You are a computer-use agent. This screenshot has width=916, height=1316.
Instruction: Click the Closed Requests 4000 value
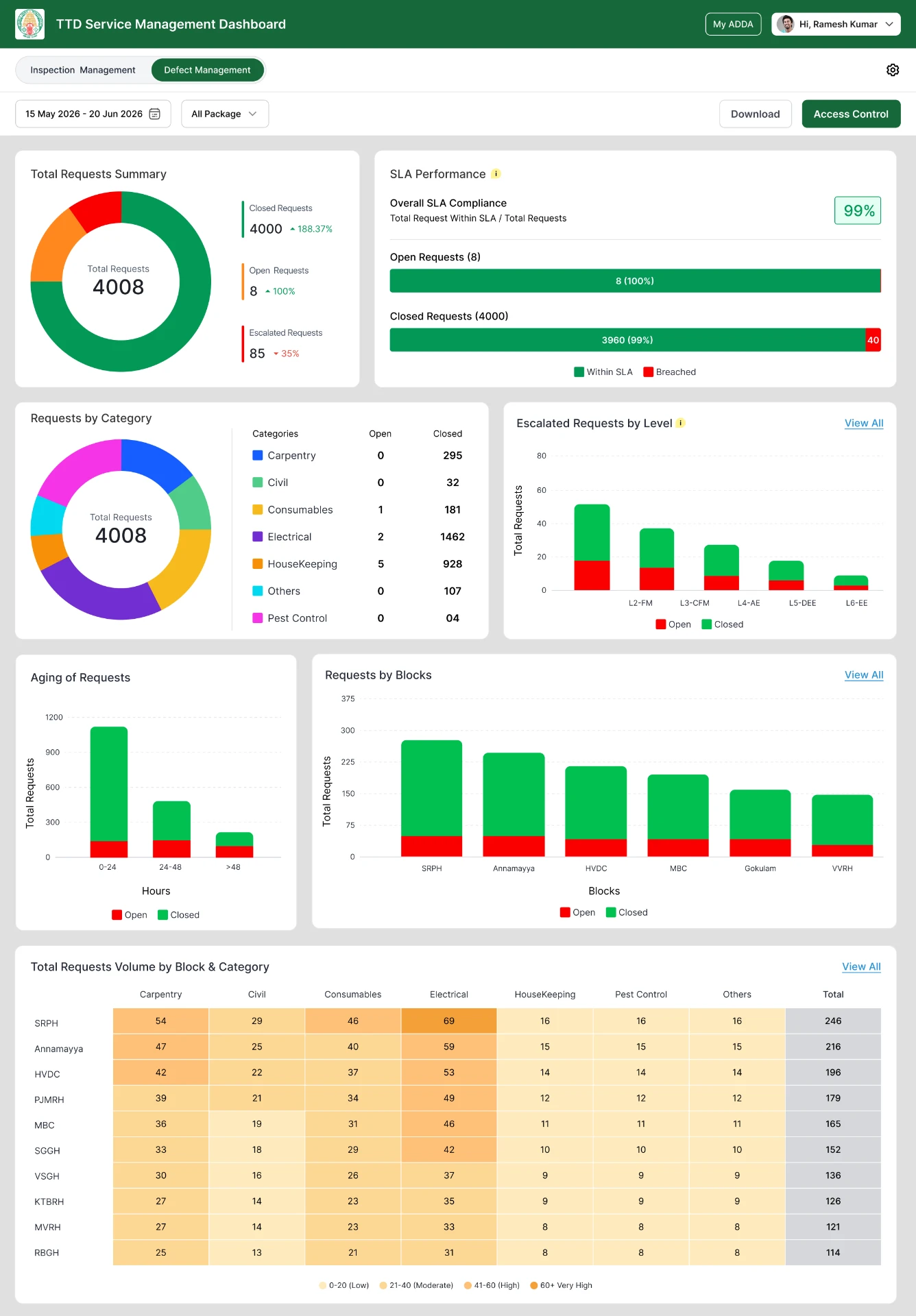(266, 229)
